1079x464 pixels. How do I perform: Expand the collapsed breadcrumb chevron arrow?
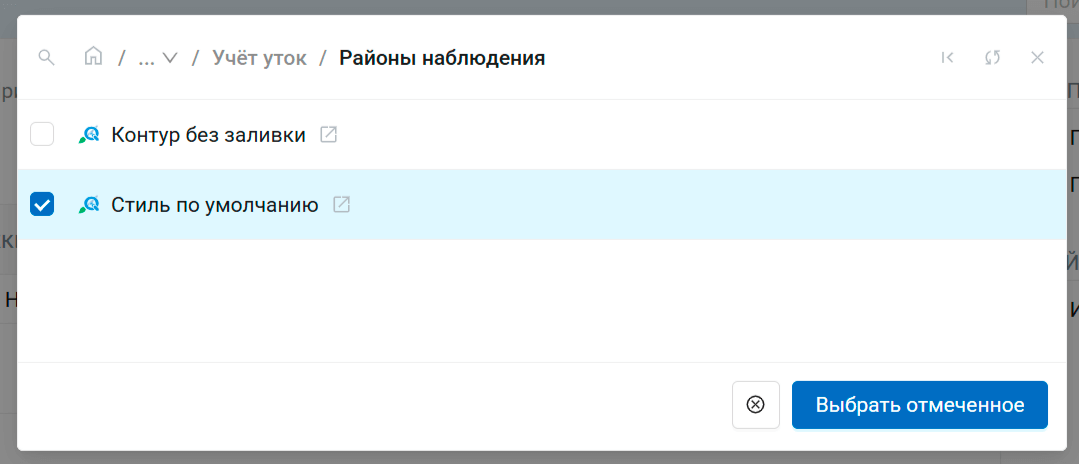(x=169, y=58)
